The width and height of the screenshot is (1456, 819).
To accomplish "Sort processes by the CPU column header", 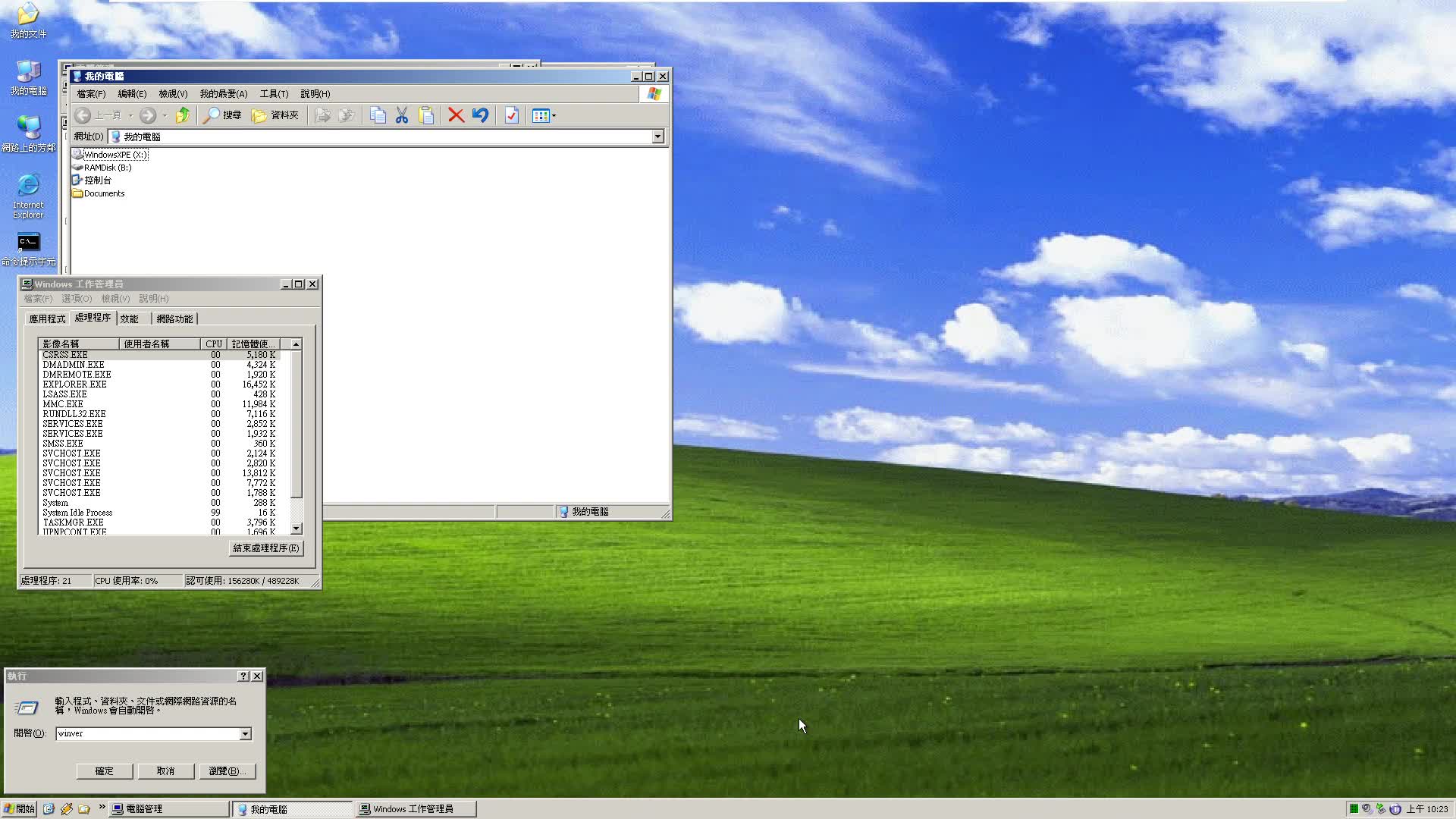I will click(x=213, y=344).
